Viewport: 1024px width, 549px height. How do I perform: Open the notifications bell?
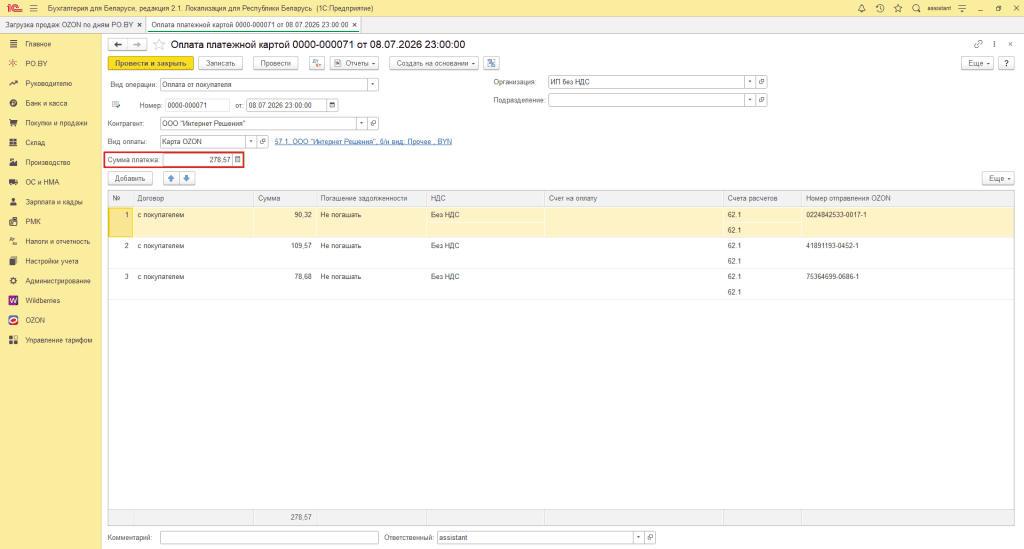point(861,8)
